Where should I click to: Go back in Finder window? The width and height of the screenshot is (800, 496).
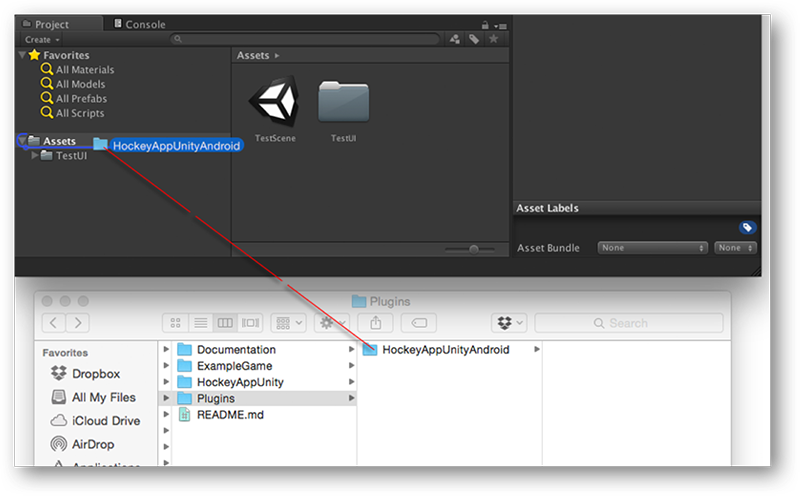point(54,323)
